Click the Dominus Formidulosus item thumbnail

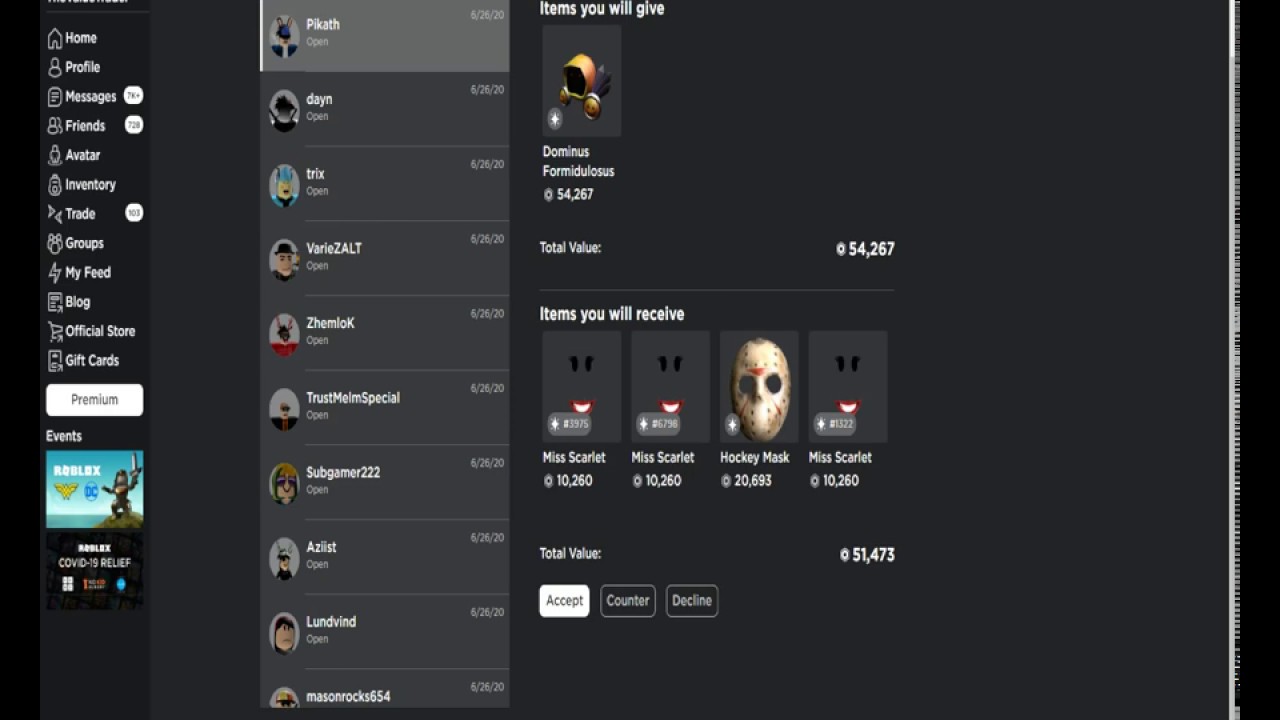pyautogui.click(x=582, y=81)
